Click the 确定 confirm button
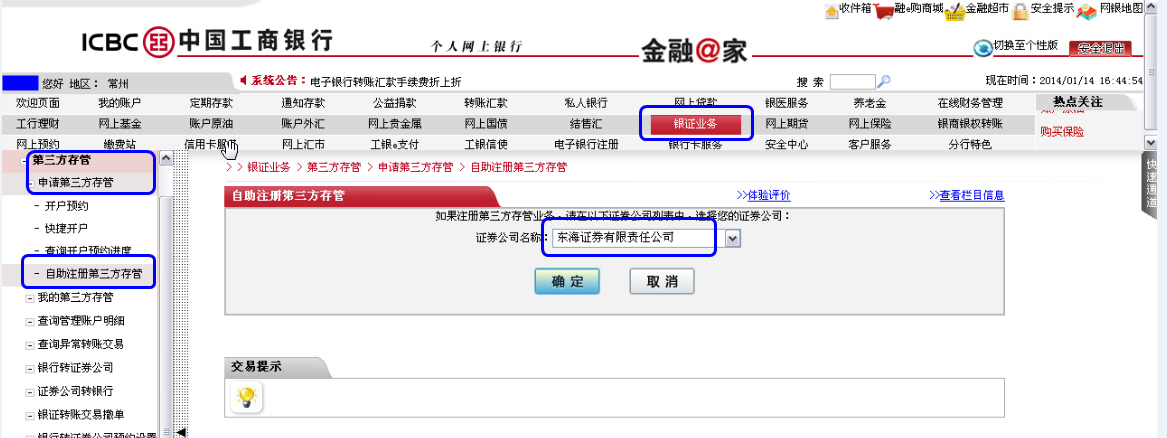Viewport: 1167px width, 438px height. (x=566, y=282)
